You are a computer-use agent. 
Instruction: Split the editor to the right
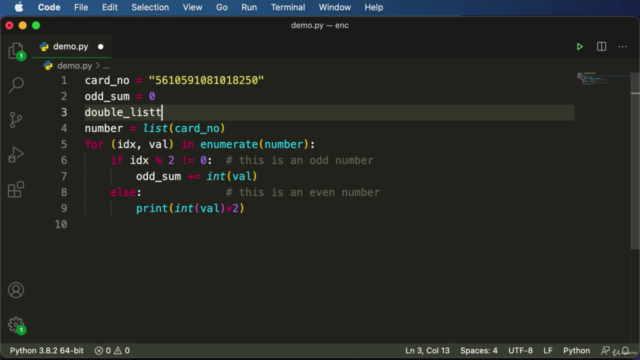click(x=601, y=47)
